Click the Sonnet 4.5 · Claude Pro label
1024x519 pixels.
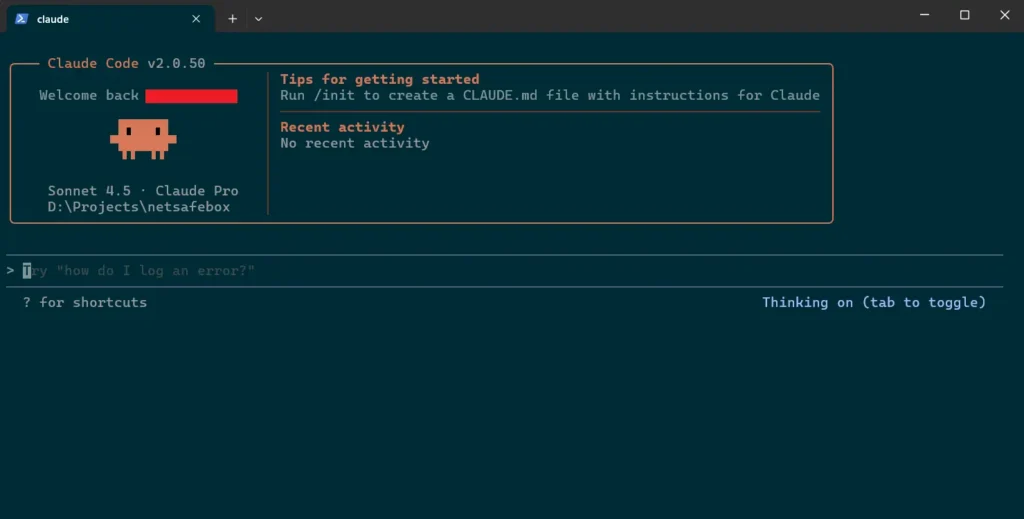143,190
